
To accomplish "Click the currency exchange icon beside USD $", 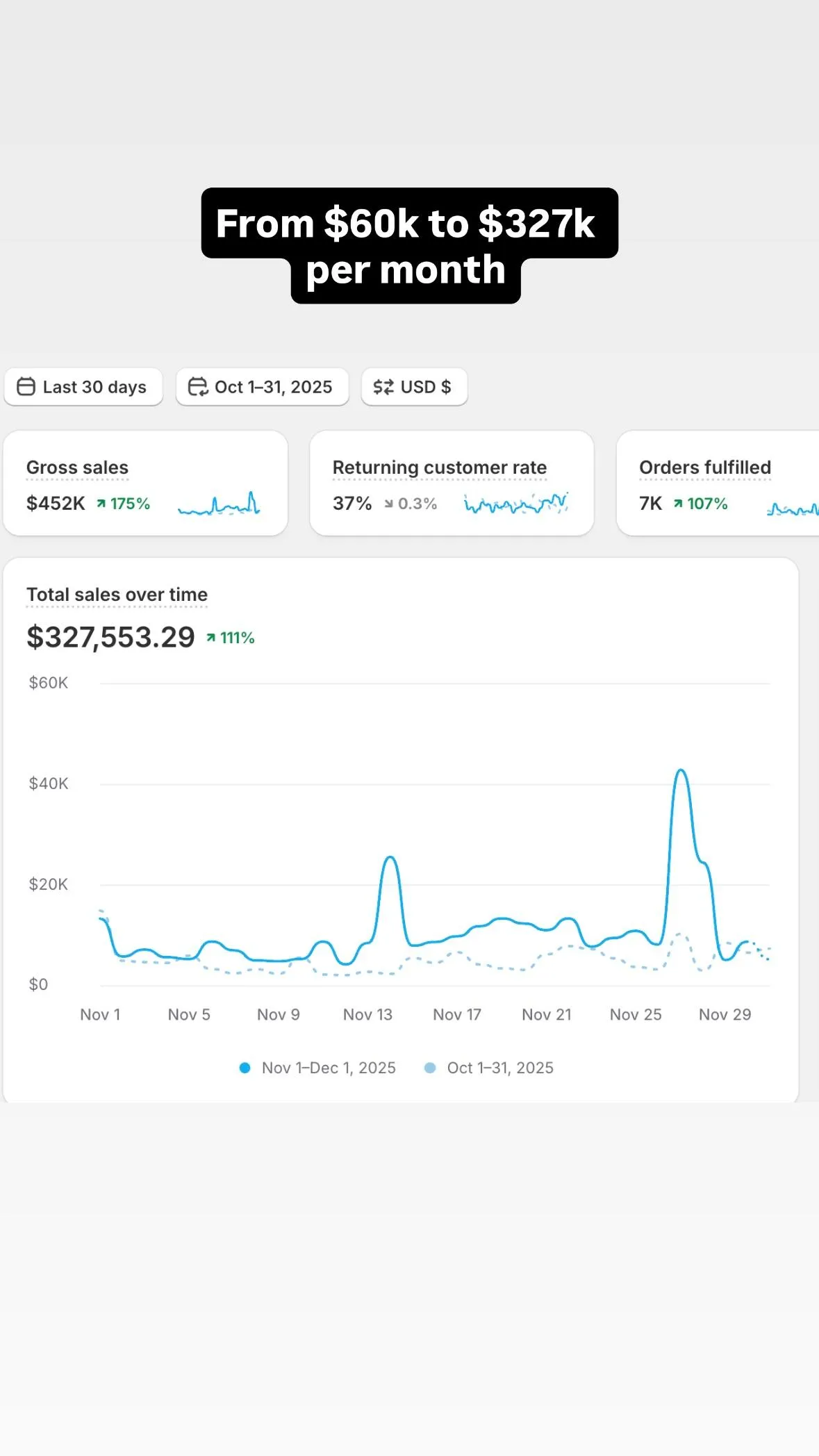I will point(383,386).
